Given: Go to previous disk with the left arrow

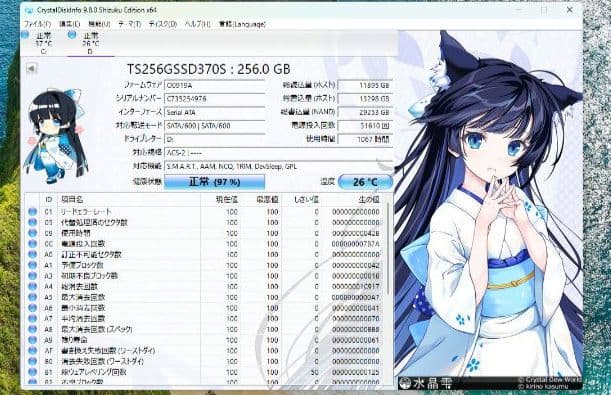Looking at the screenshot, I should point(31,69).
